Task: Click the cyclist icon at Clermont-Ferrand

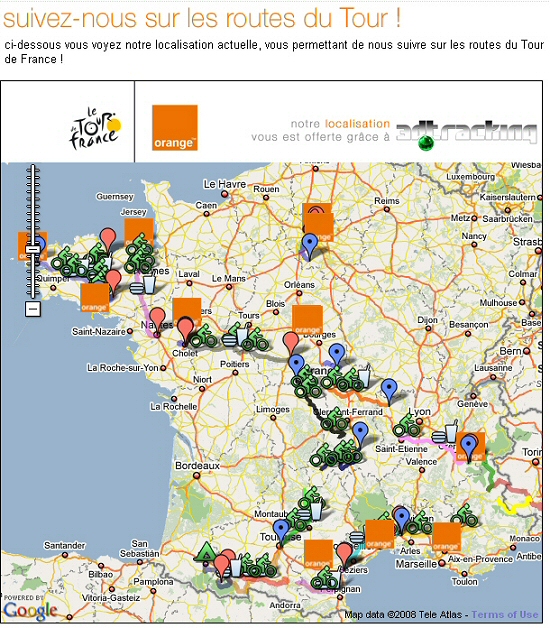Action: pyautogui.click(x=336, y=419)
